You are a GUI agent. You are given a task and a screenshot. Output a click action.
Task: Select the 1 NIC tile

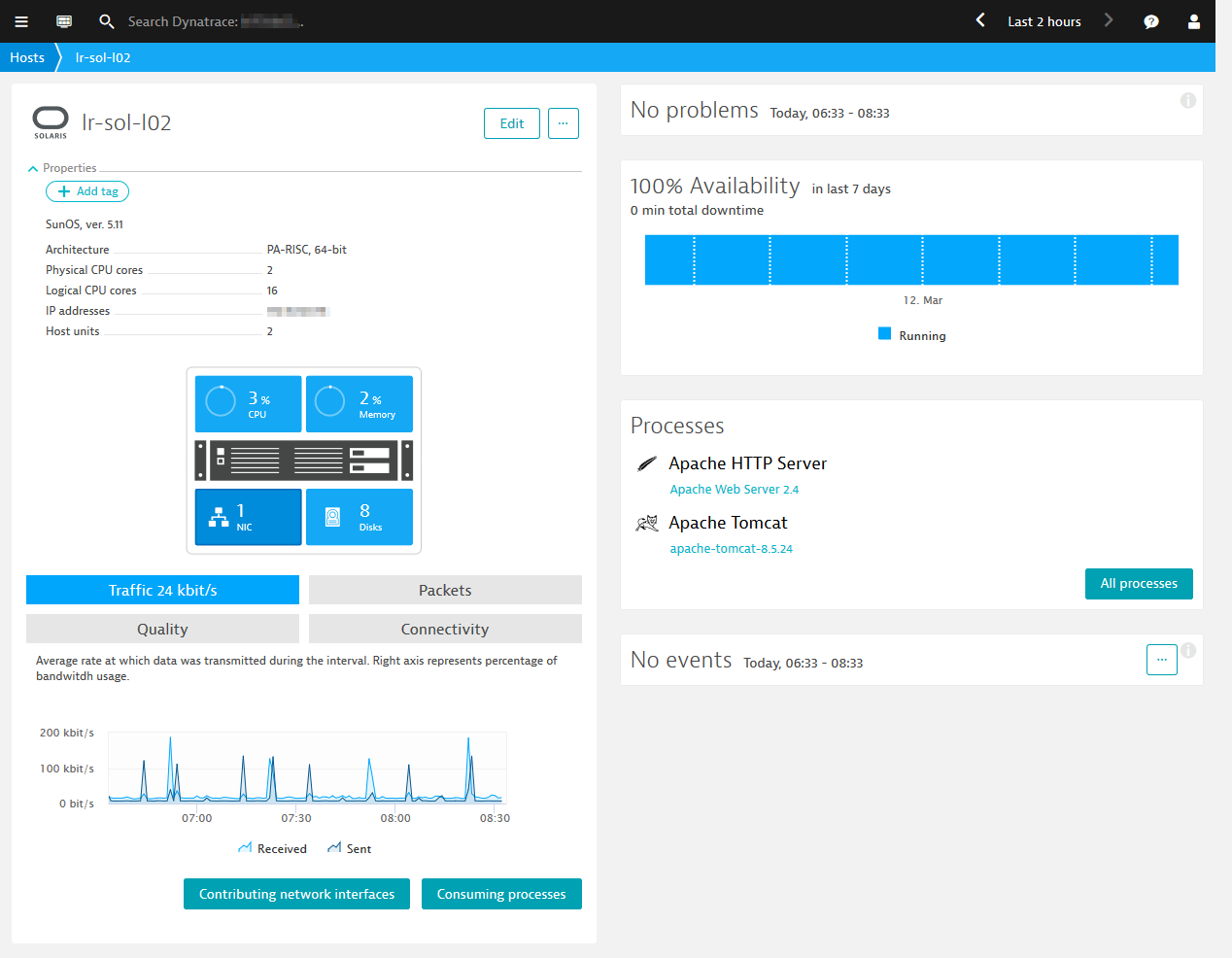(249, 517)
